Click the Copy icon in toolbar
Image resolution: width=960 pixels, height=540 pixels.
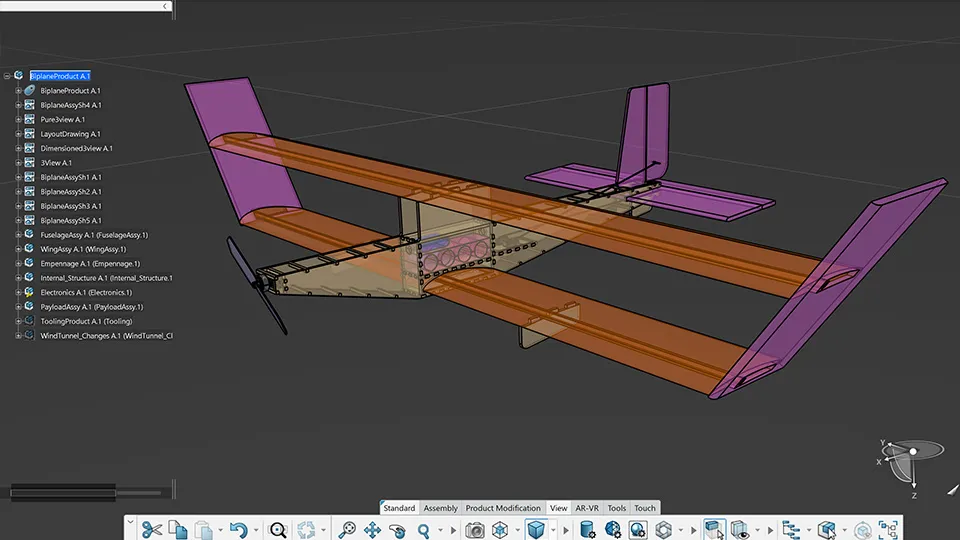point(178,529)
